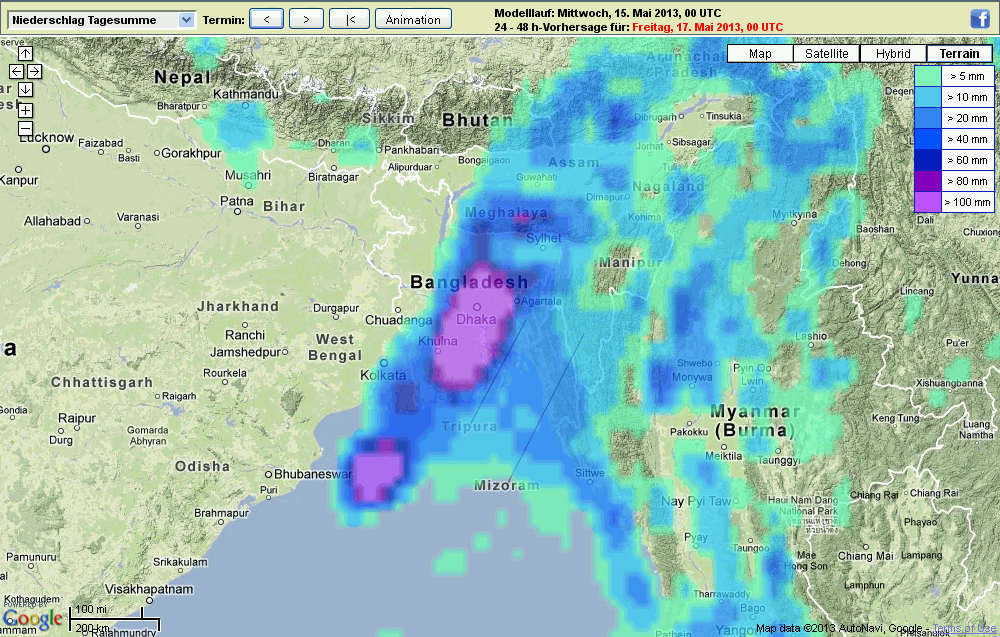The image size is (1000, 637).
Task: Start the Animation playback
Action: tap(413, 19)
